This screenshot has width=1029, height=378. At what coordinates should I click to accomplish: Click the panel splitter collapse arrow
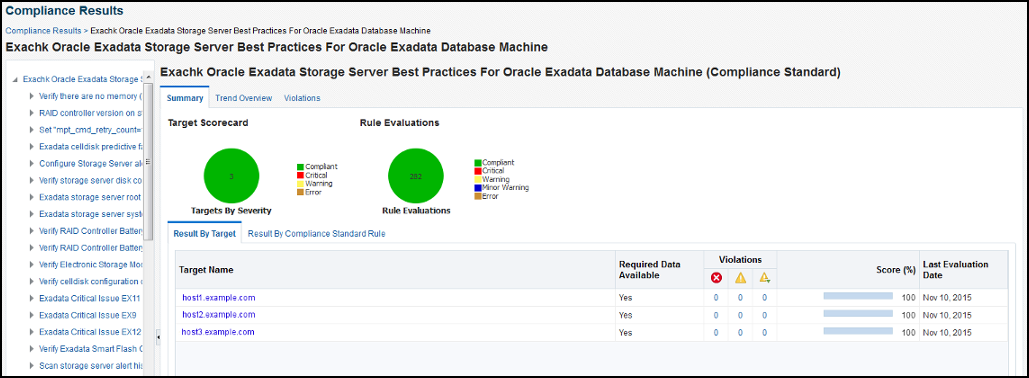tap(158, 337)
